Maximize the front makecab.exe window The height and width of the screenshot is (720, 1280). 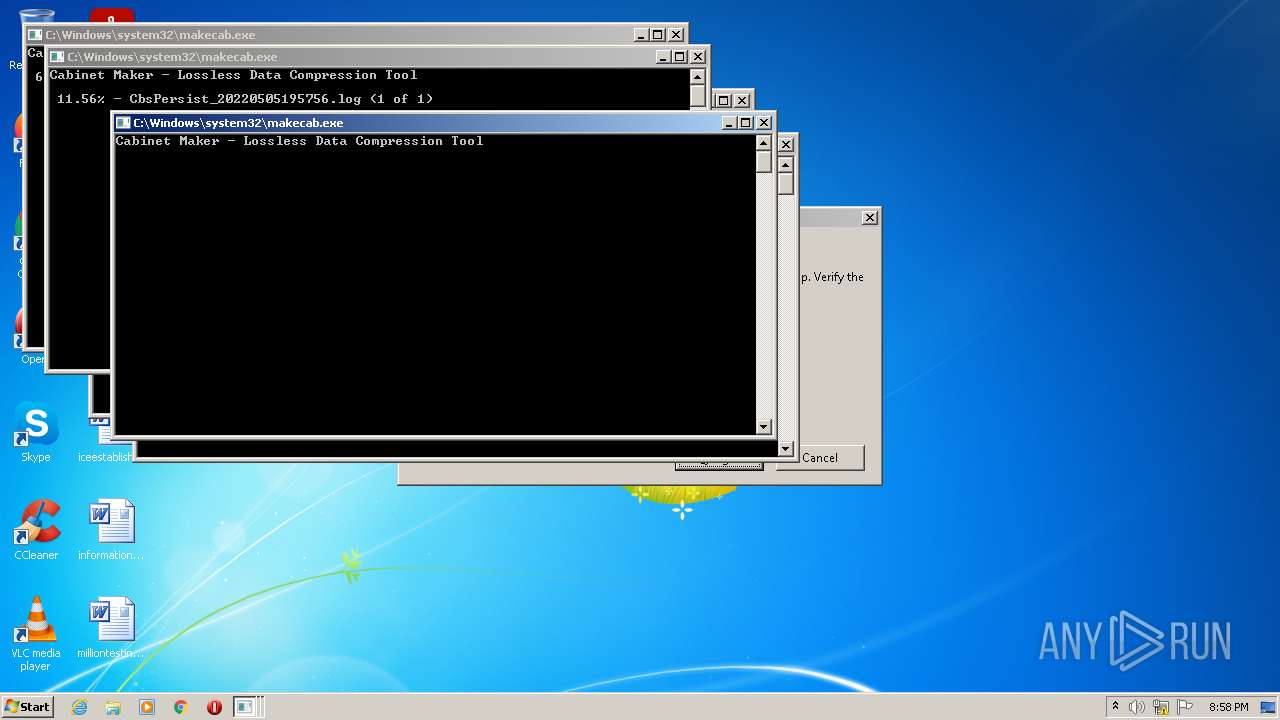[746, 123]
